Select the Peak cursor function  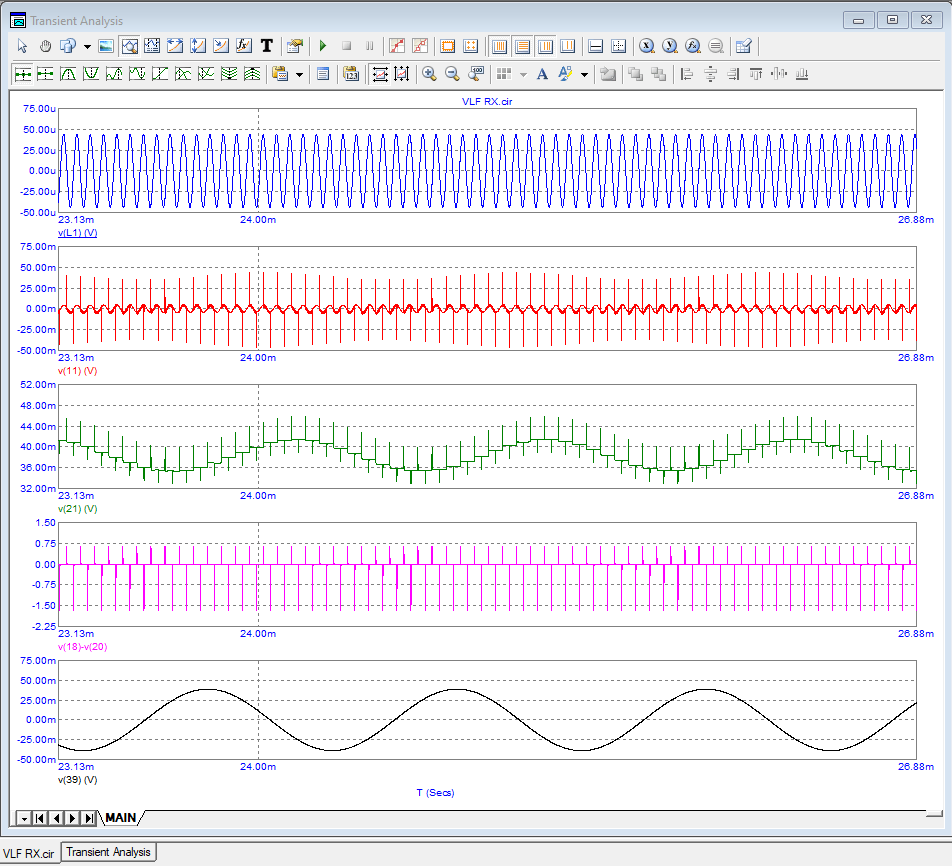(x=68, y=74)
